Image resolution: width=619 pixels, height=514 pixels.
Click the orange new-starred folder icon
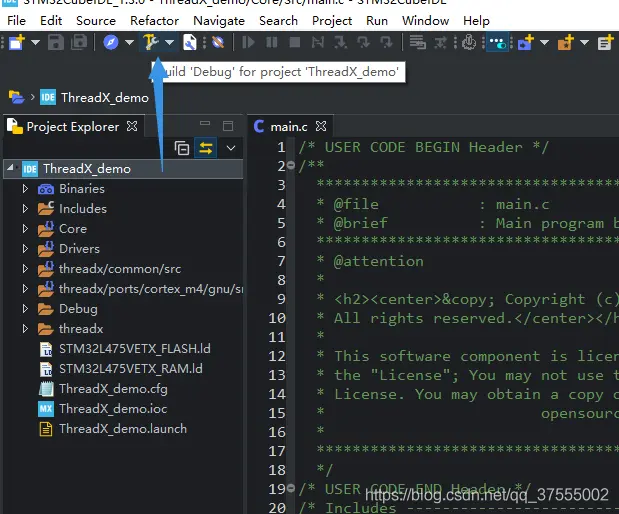(566, 42)
